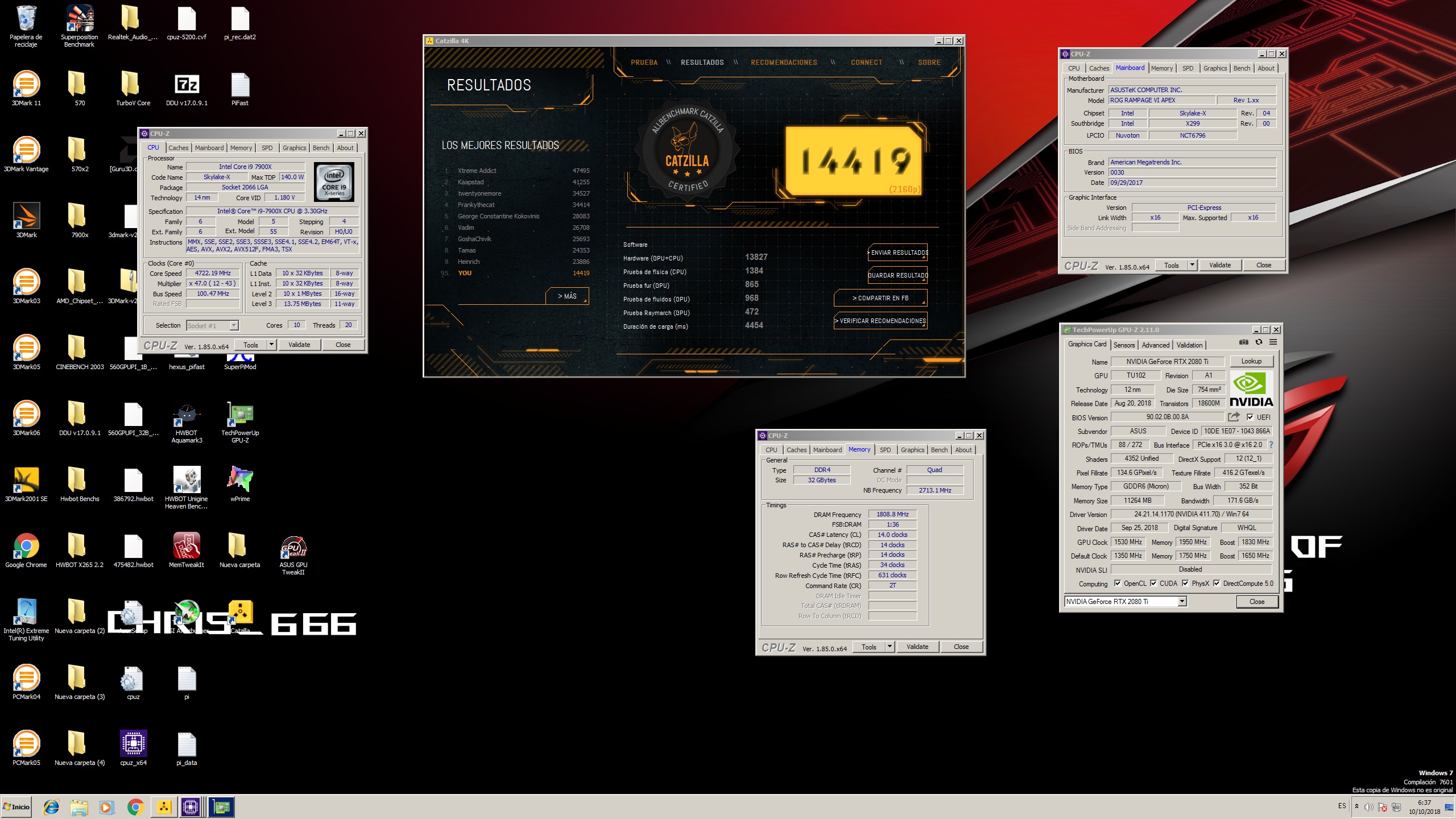
Task: Open the MemTweakIt desktop icon
Action: tap(187, 551)
